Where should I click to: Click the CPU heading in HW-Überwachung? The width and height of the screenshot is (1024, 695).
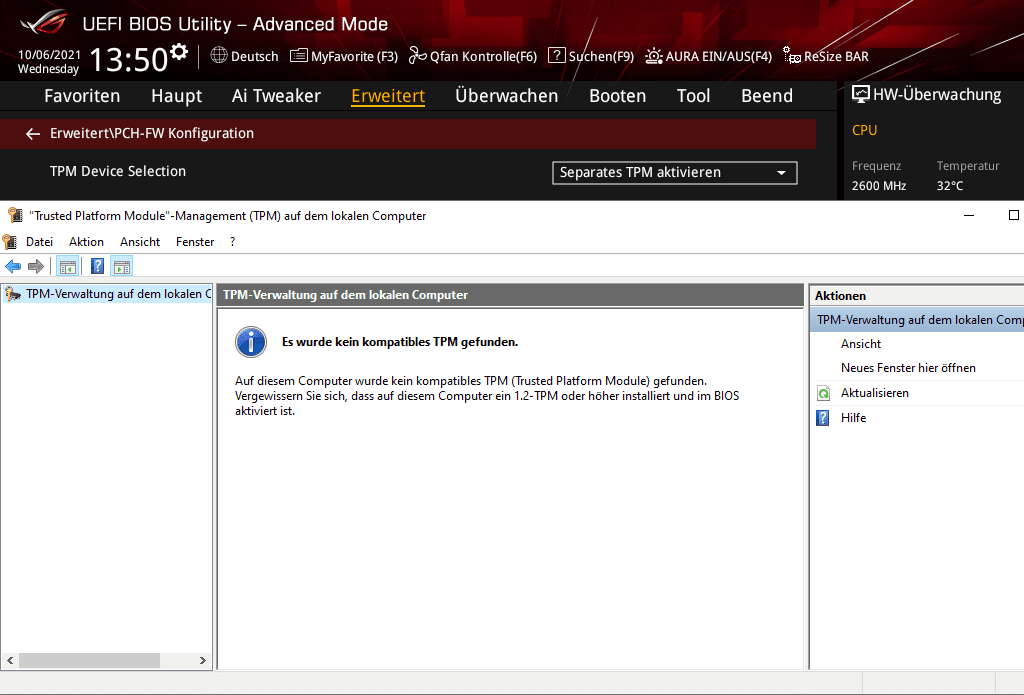pos(865,130)
